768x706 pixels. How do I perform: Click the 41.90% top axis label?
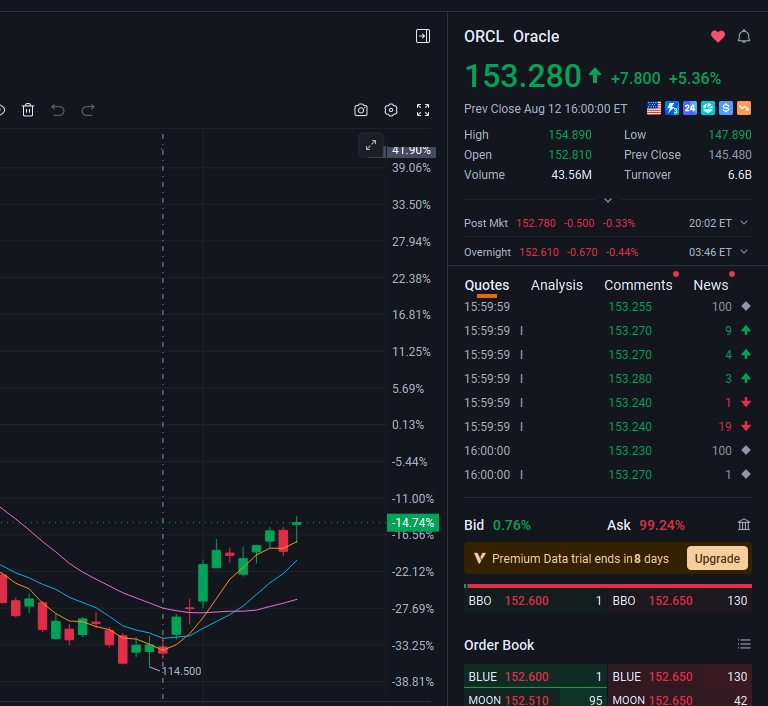tap(411, 151)
